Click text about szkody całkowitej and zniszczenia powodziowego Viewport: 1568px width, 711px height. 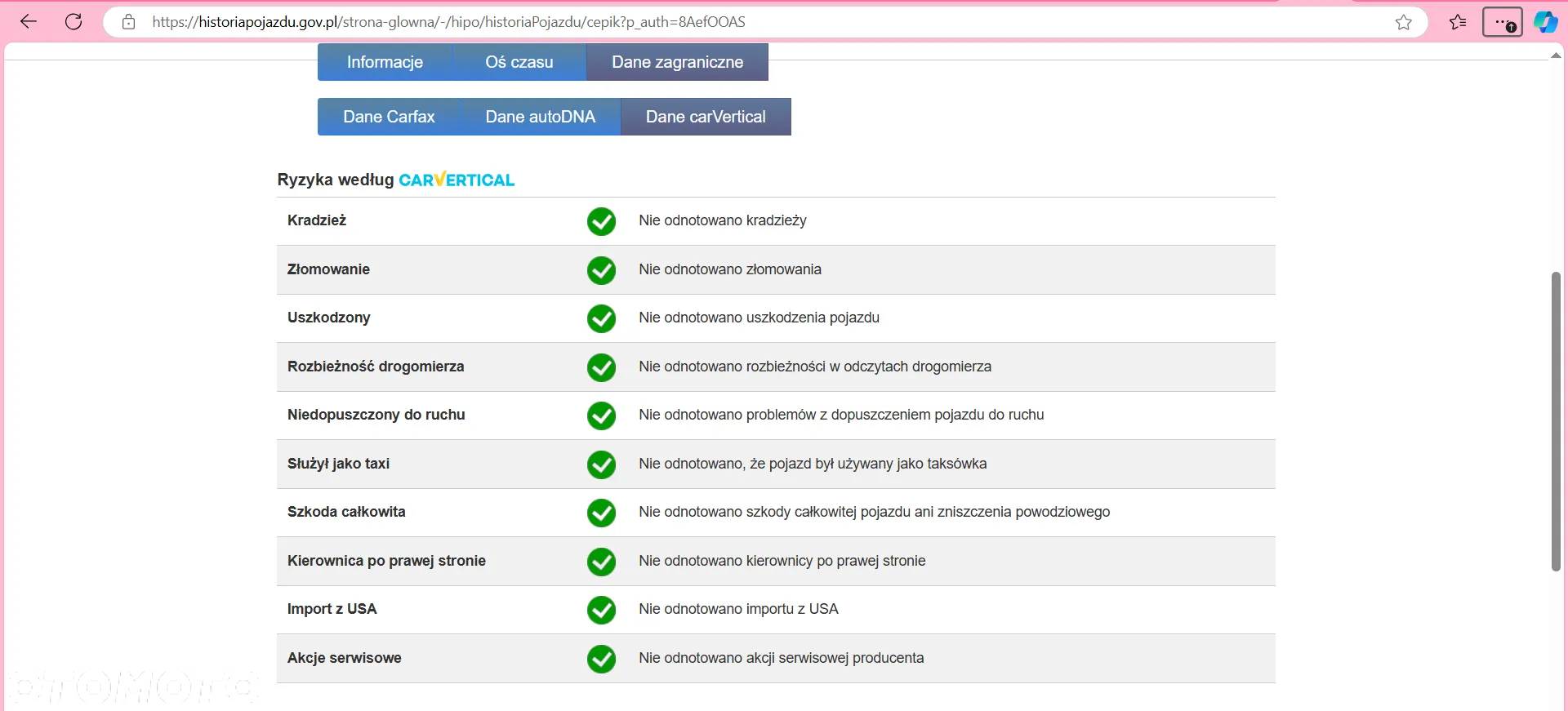[875, 512]
